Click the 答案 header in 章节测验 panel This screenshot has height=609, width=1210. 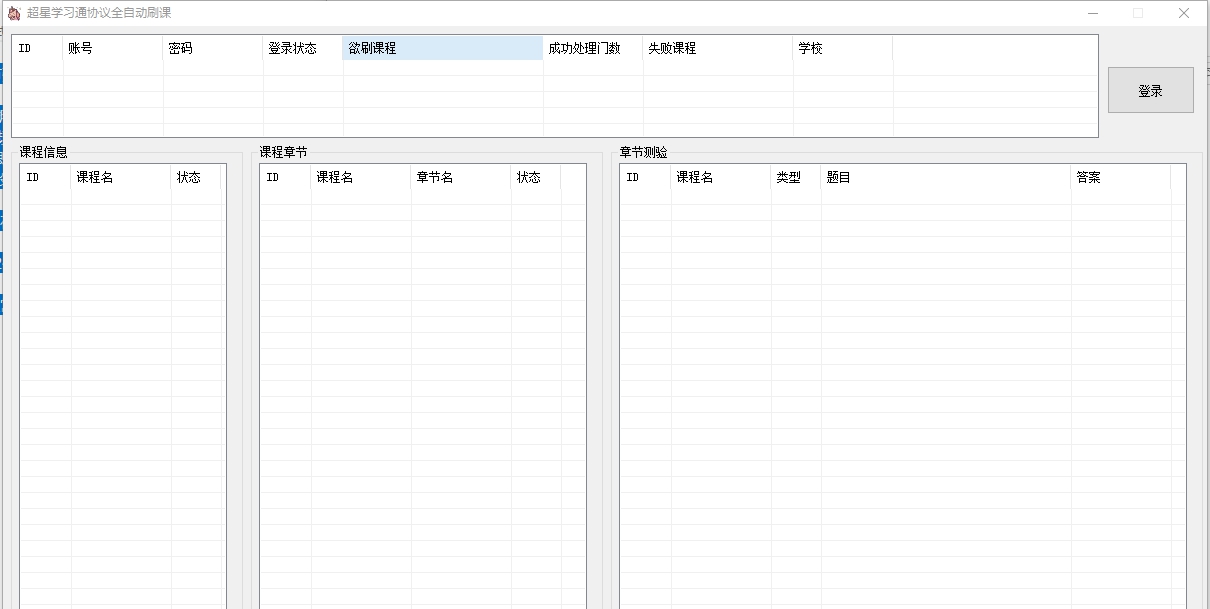point(1086,177)
